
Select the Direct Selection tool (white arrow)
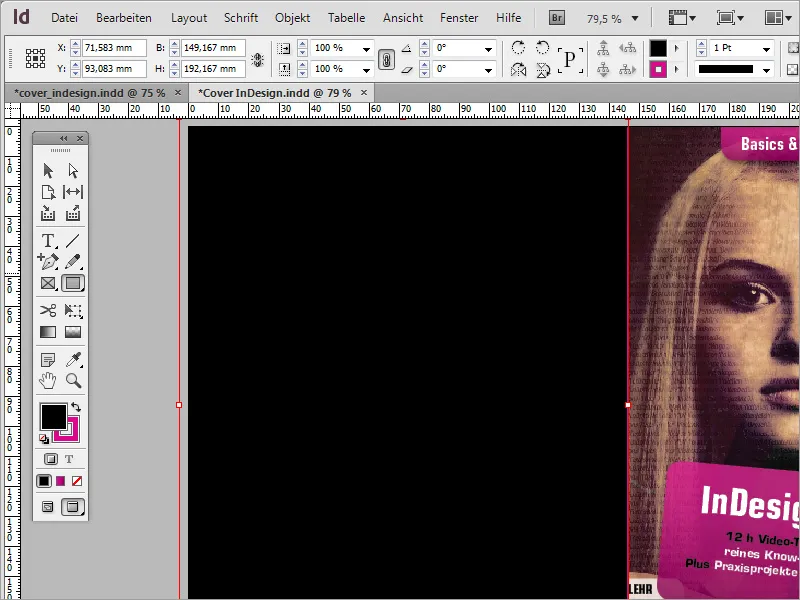tap(73, 170)
